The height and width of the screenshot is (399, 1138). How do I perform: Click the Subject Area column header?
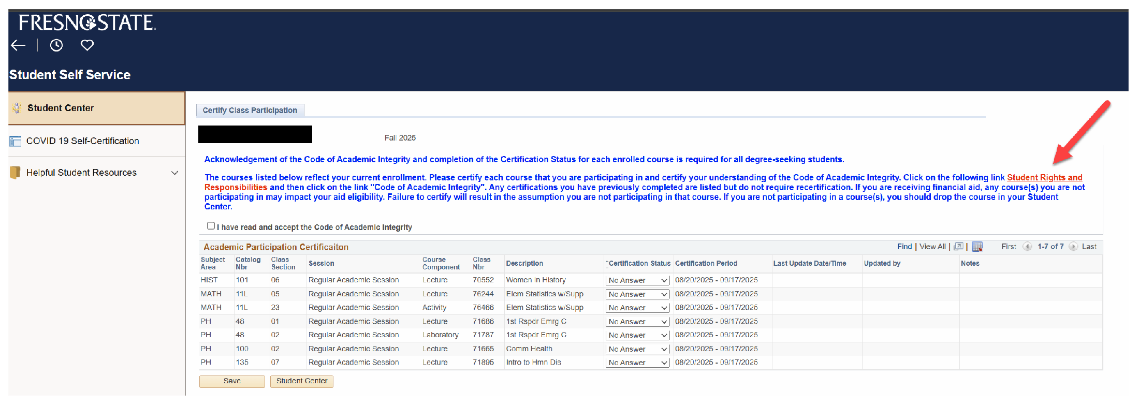(213, 263)
